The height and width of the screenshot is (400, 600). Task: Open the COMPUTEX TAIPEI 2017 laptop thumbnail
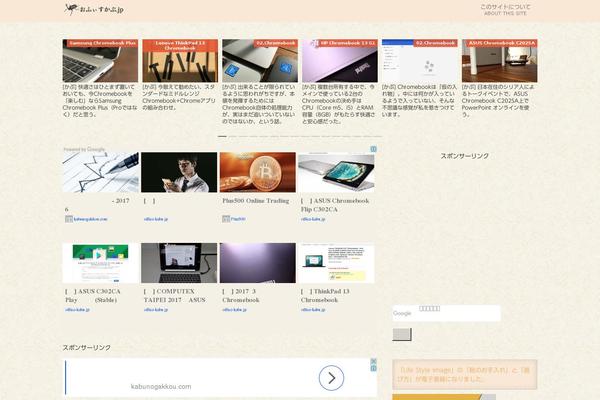click(179, 263)
